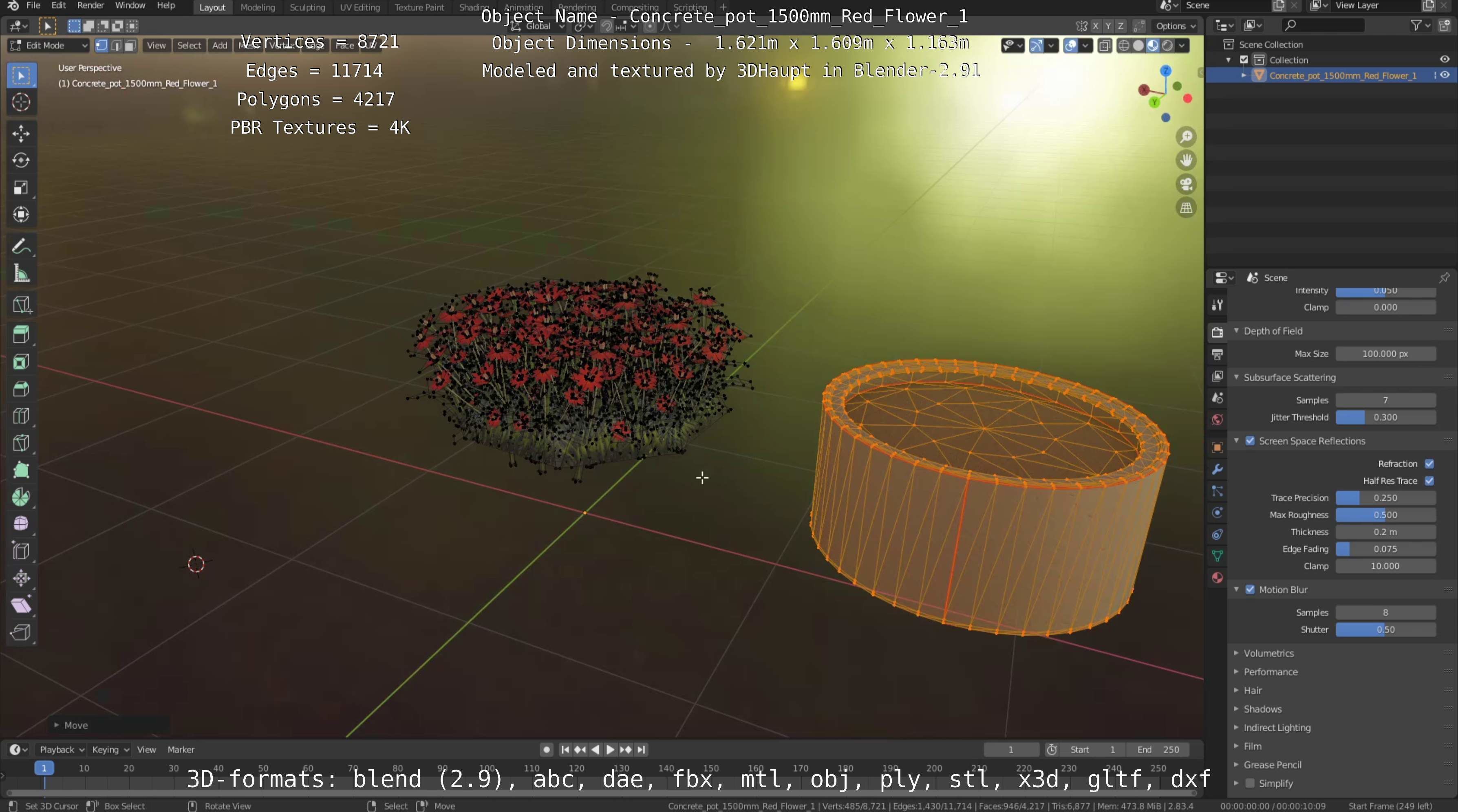Pick the Knife tool
Viewport: 1458px width, 812px height.
(x=21, y=443)
